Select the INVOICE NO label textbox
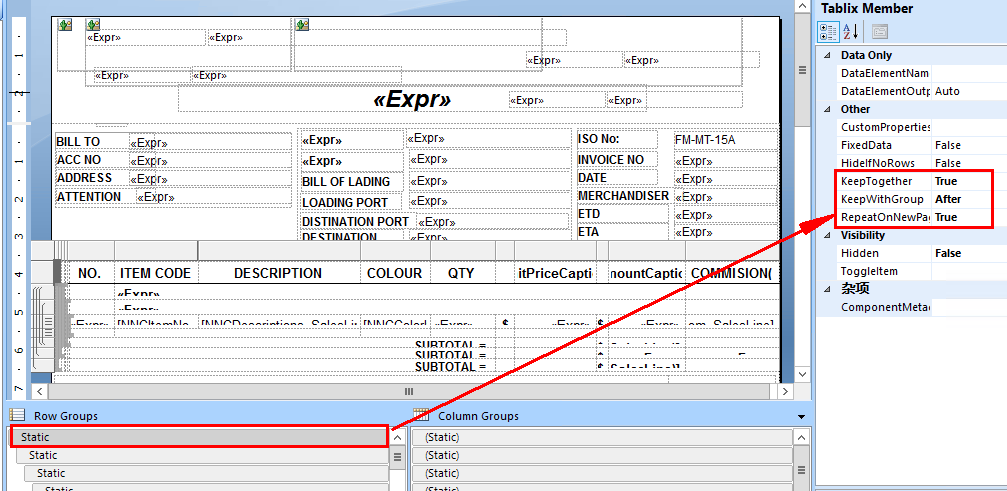This screenshot has height=491, width=1007. [617, 160]
